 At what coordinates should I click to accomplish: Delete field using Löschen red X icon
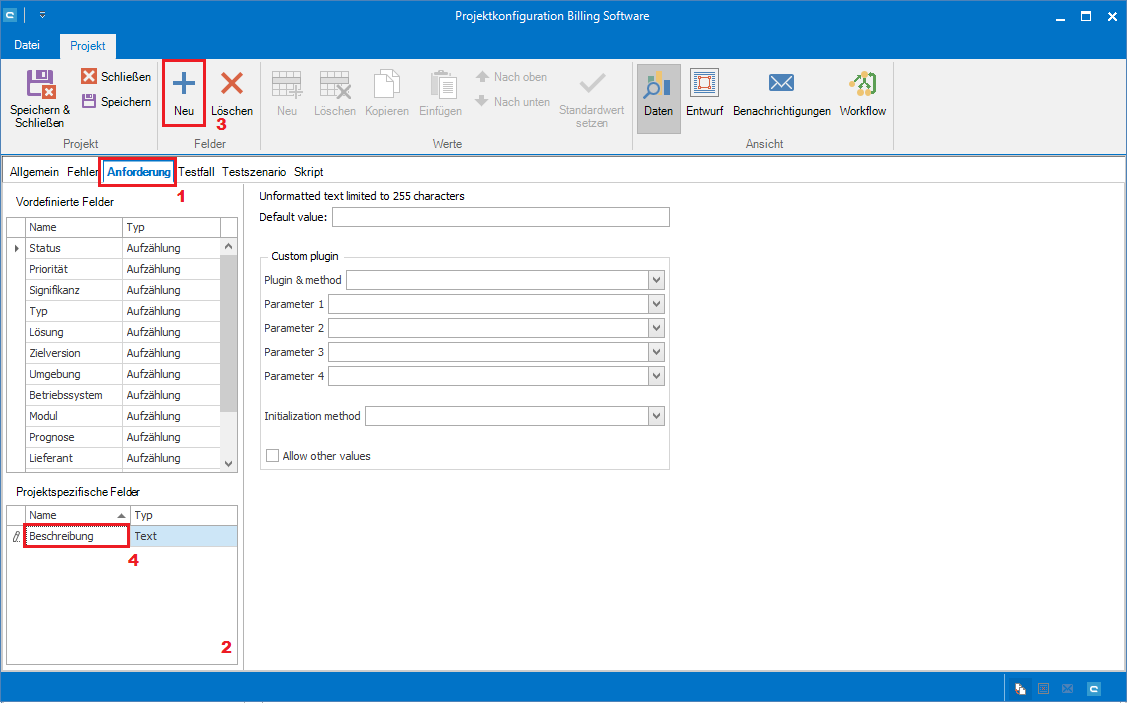(232, 84)
